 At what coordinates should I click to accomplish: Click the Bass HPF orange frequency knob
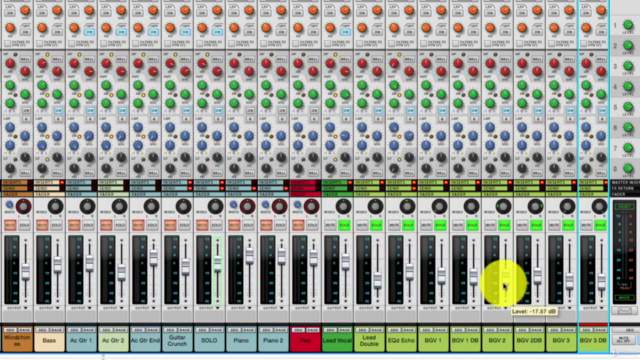pyautogui.click(x=42, y=28)
